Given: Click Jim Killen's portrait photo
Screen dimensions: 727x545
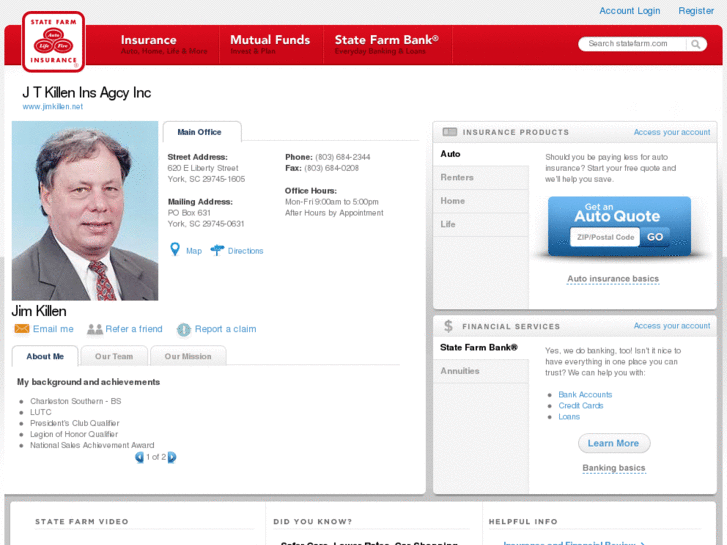Looking at the screenshot, I should pyautogui.click(x=85, y=211).
